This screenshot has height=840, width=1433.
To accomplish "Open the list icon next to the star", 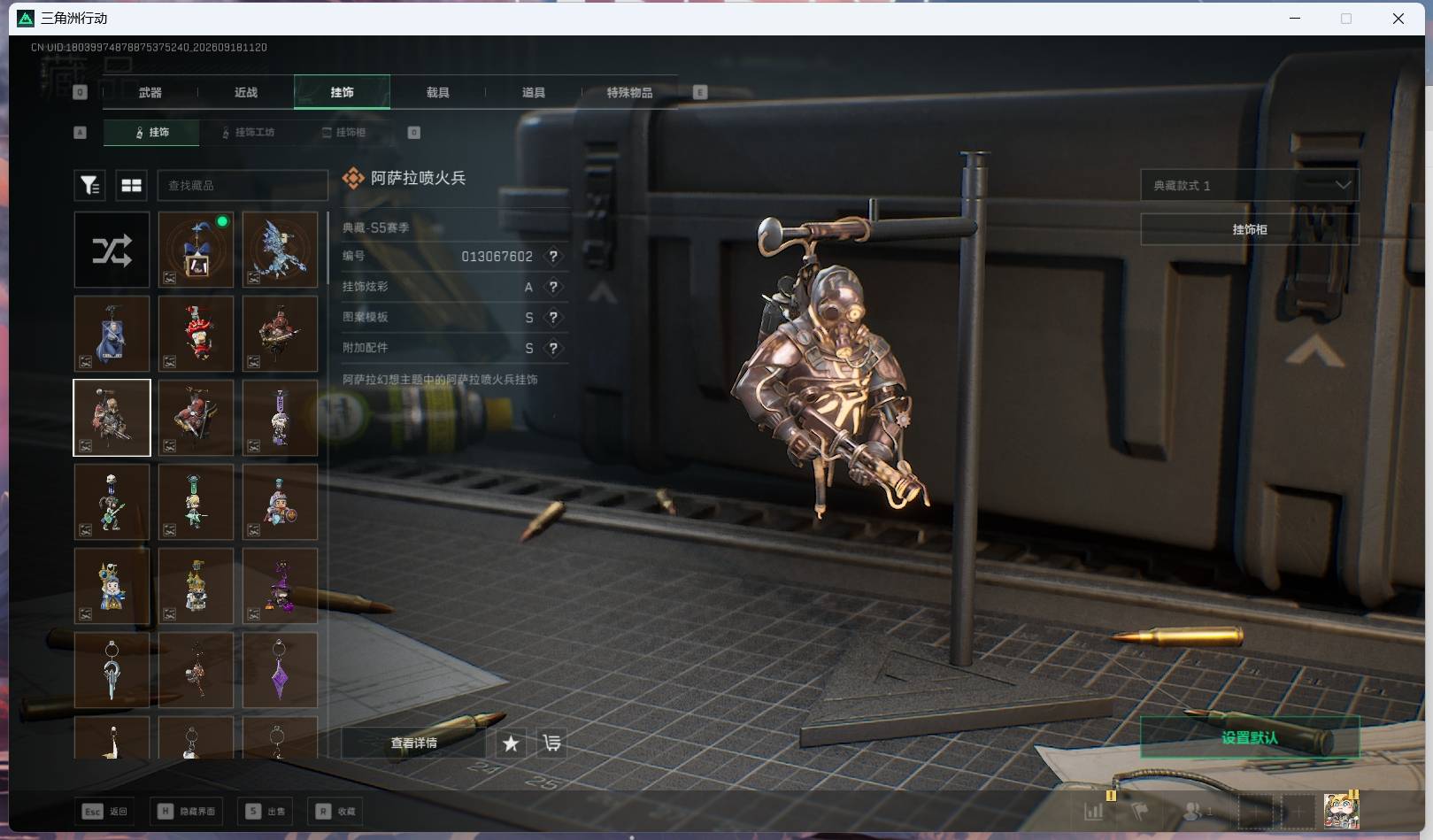I will [551, 744].
